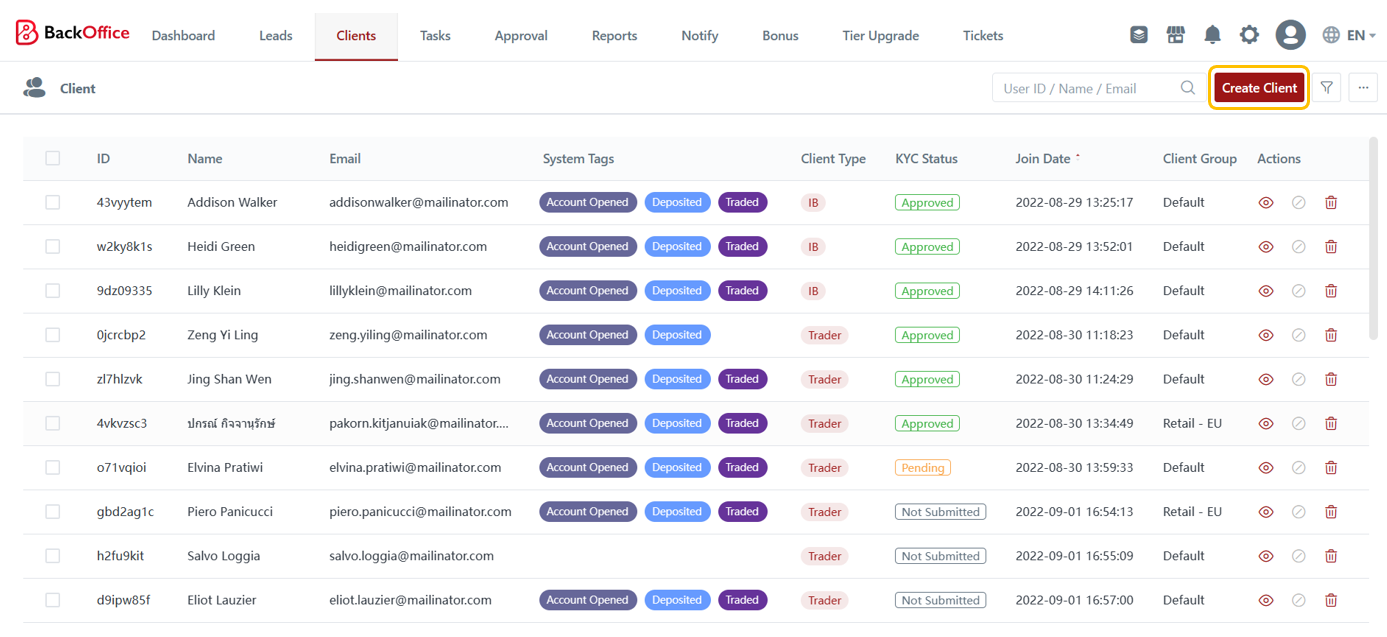Click the Create Client button
The width and height of the screenshot is (1387, 637).
point(1259,88)
